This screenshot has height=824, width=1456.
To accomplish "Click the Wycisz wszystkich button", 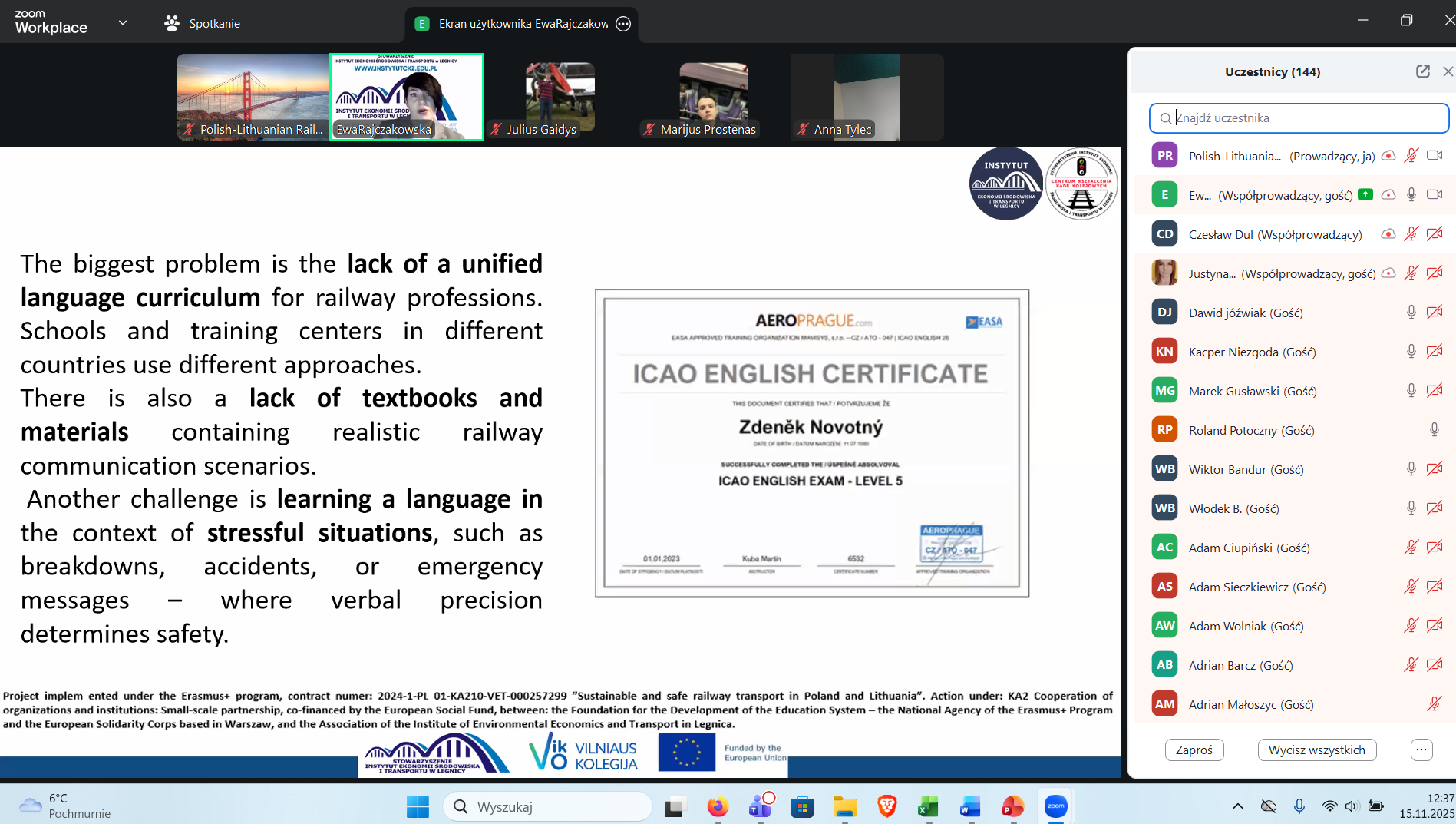I will [1316, 750].
